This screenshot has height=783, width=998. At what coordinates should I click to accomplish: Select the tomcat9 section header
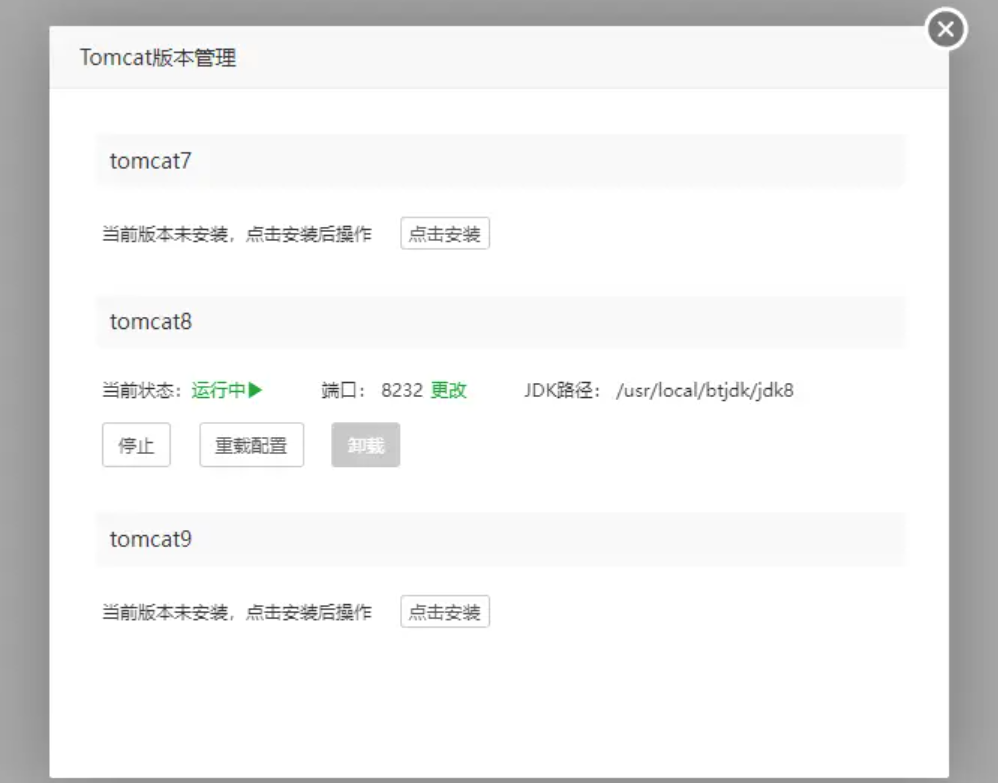151,539
